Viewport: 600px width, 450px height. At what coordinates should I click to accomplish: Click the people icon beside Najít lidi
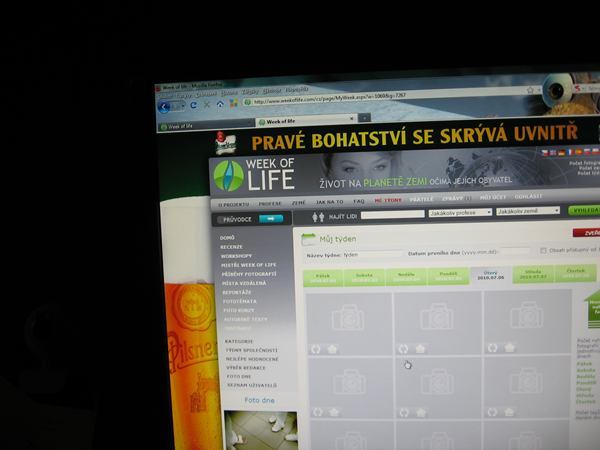pyautogui.click(x=318, y=217)
